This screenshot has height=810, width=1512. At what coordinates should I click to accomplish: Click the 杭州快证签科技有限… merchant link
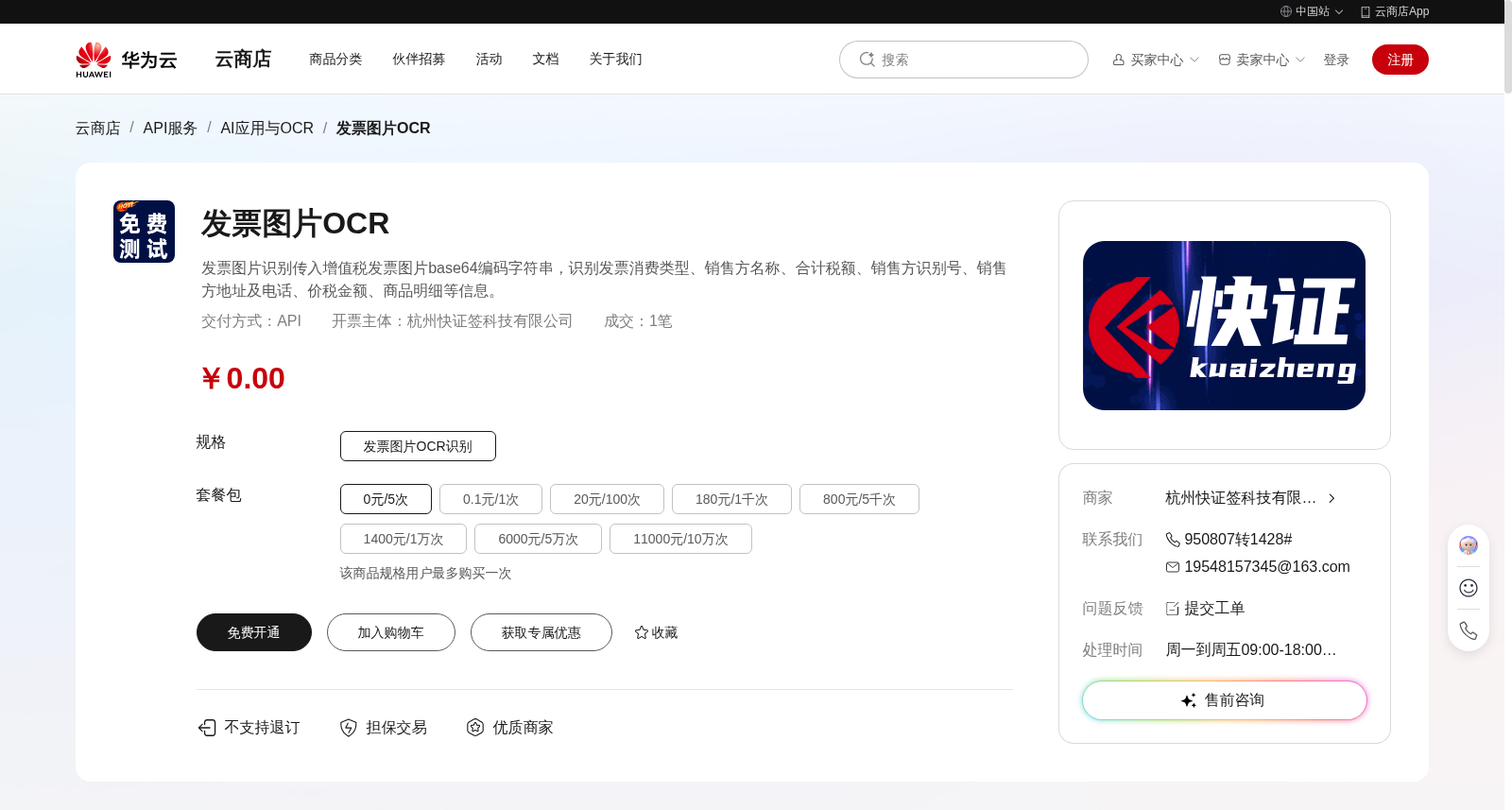coord(1241,498)
